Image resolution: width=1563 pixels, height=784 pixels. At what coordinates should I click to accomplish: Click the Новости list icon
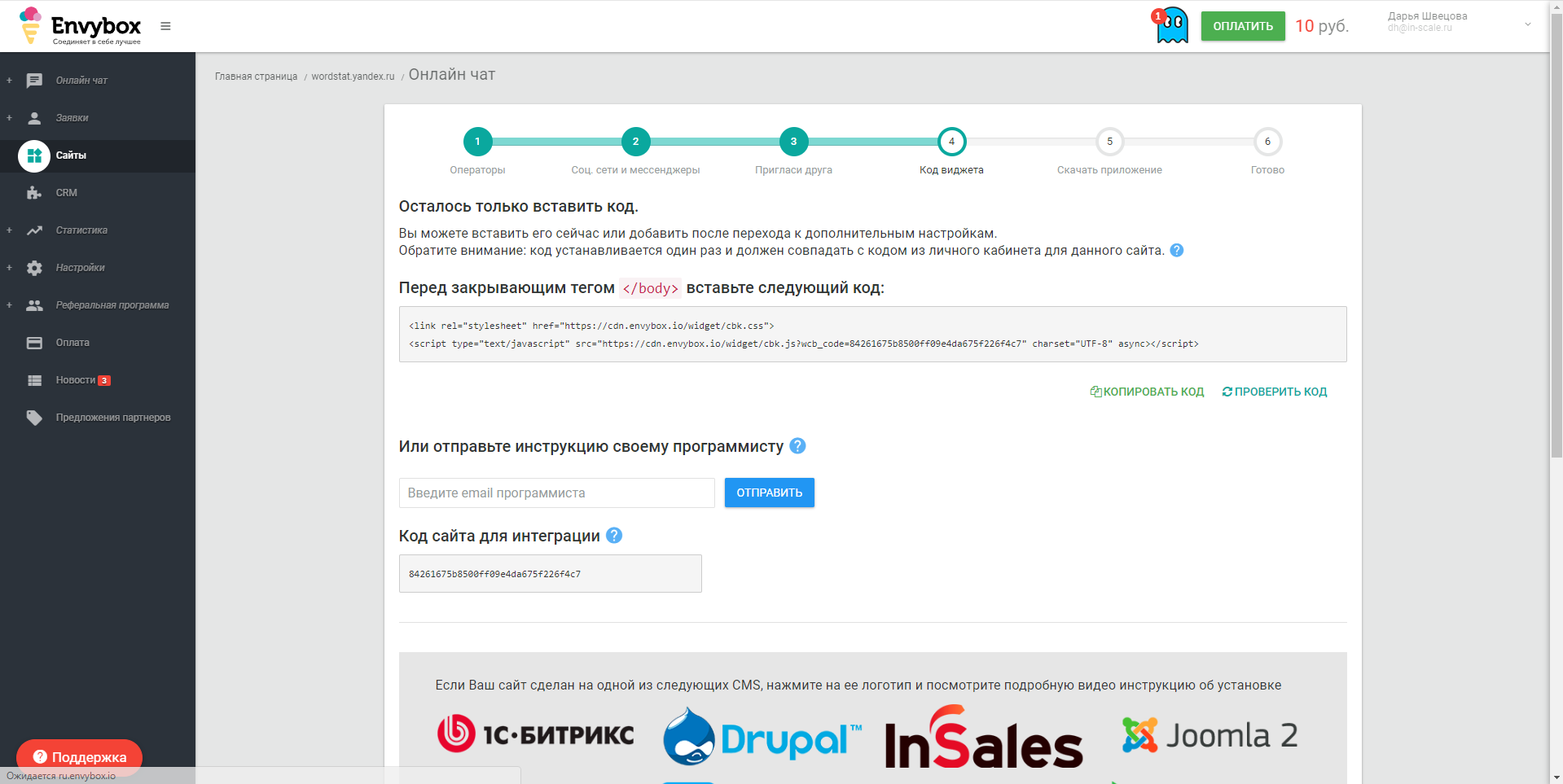click(34, 380)
